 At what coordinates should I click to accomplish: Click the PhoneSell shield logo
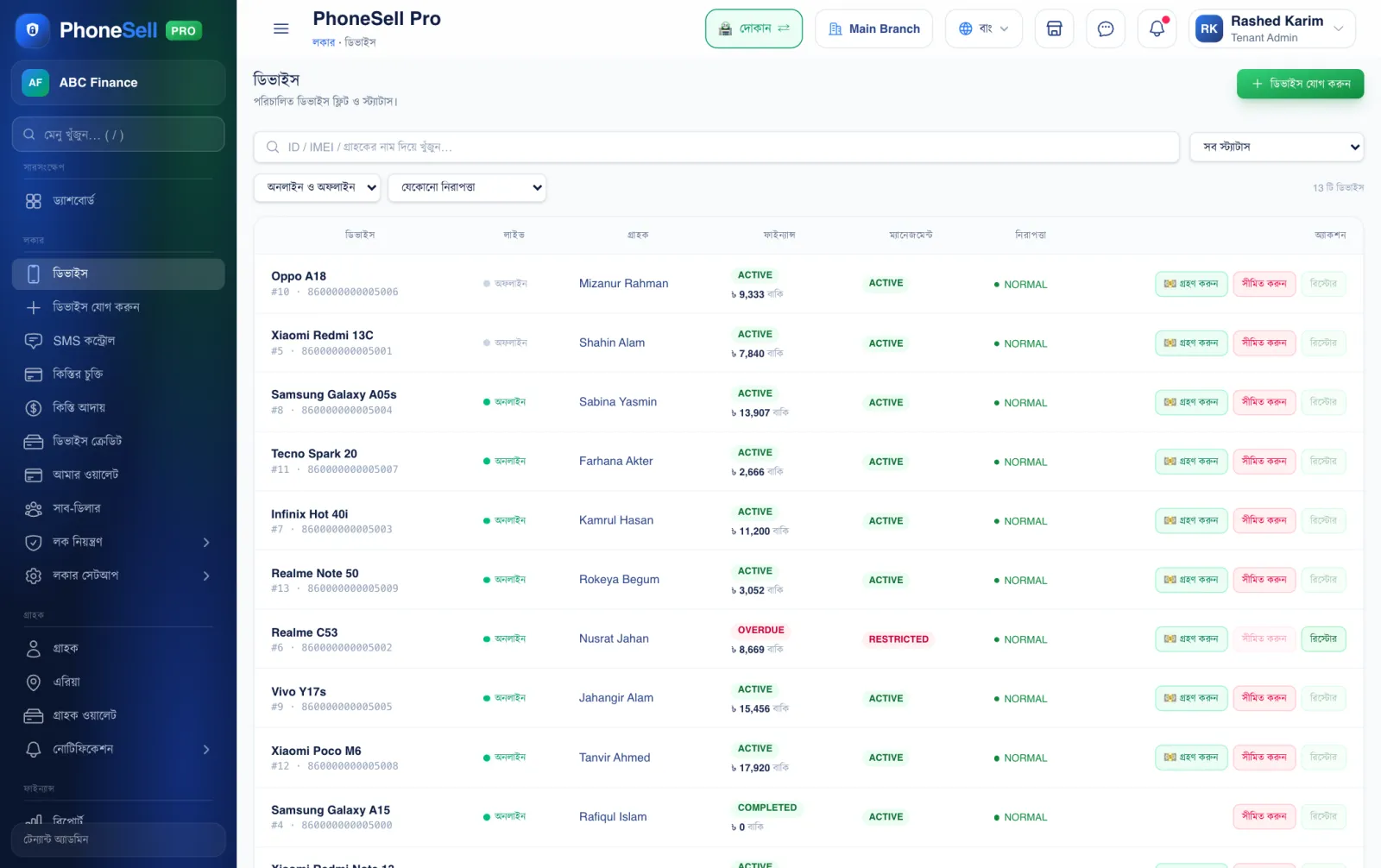(33, 30)
